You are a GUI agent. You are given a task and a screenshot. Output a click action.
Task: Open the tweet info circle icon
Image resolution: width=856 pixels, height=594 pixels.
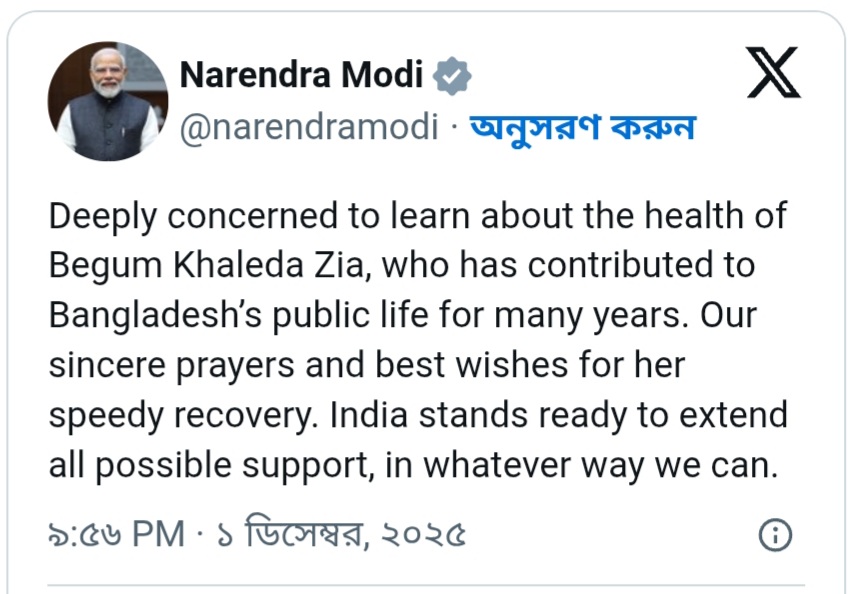click(x=775, y=534)
